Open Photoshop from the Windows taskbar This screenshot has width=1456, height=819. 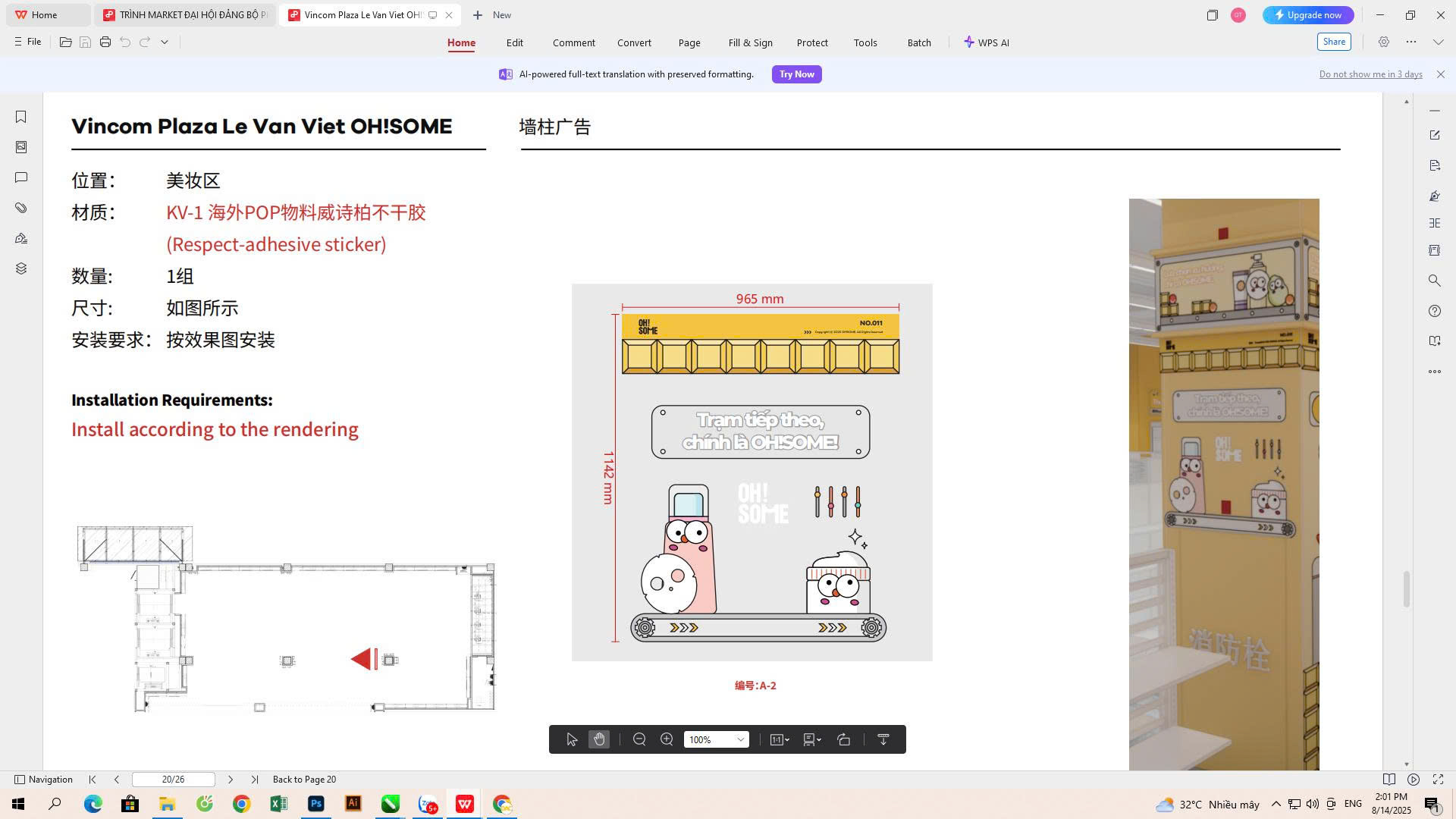coord(316,804)
